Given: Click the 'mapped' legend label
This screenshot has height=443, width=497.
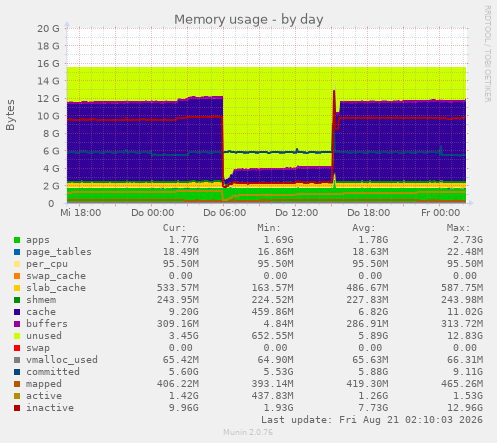Looking at the screenshot, I should 44,384.
